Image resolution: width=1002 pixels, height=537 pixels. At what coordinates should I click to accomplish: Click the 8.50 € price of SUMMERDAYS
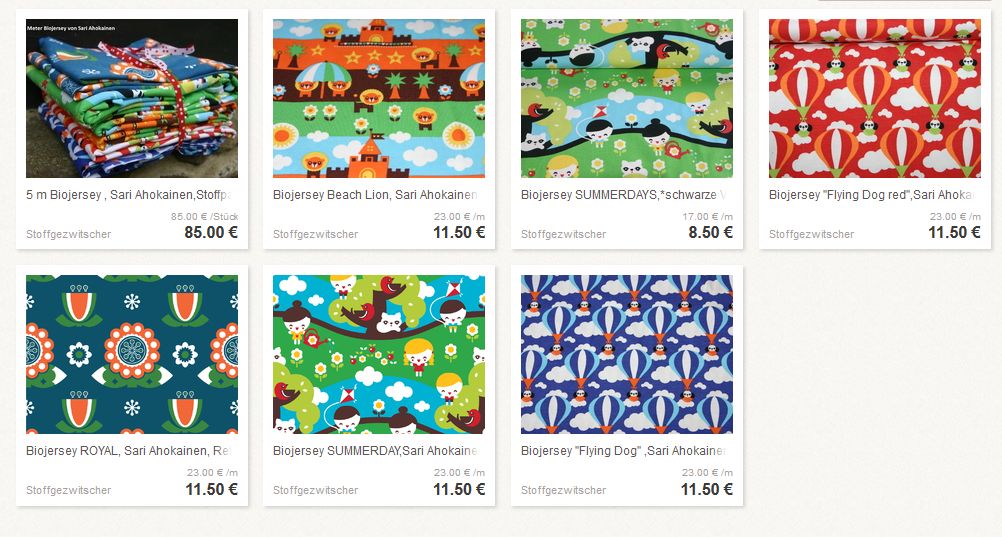tap(711, 232)
